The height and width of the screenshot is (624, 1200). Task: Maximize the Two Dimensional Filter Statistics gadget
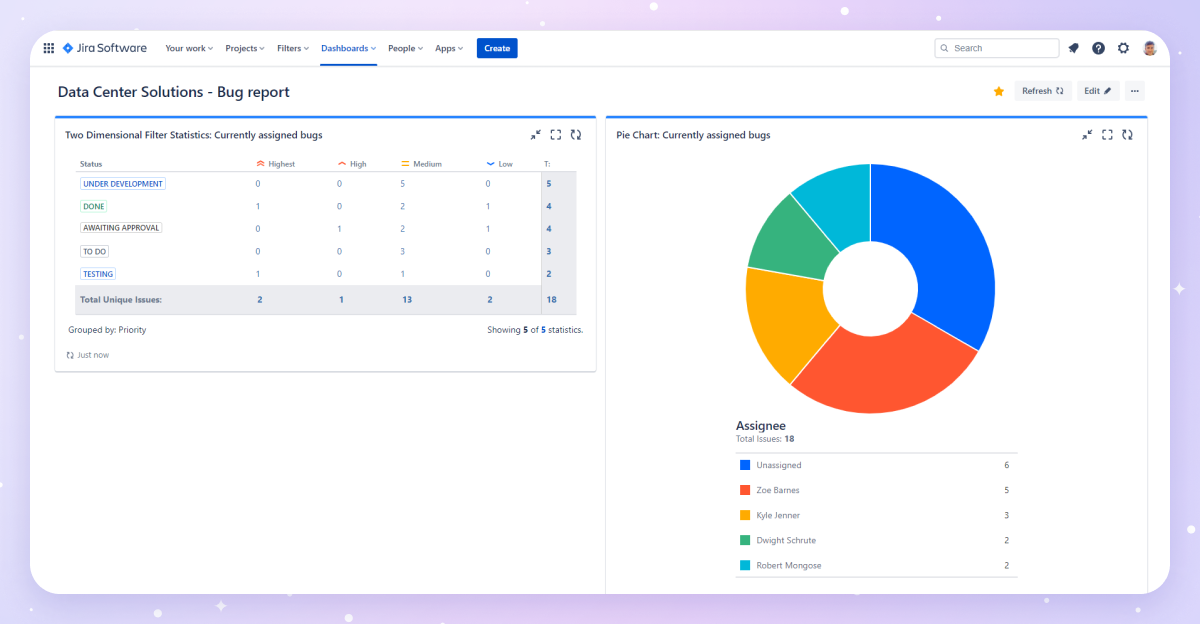[x=556, y=135]
